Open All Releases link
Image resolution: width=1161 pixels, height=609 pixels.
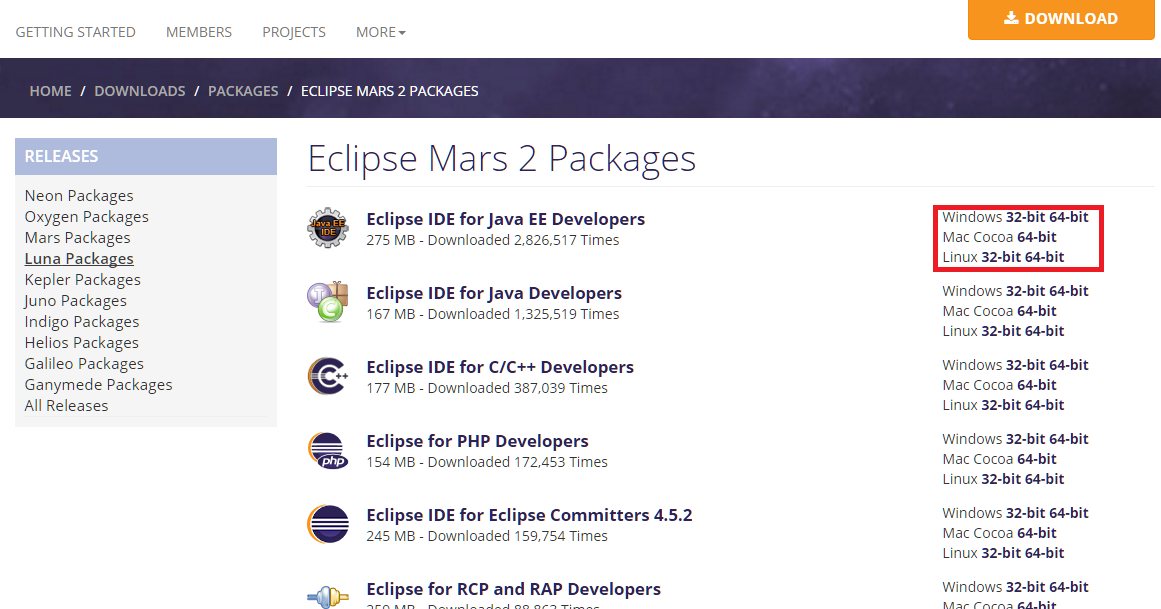point(67,405)
